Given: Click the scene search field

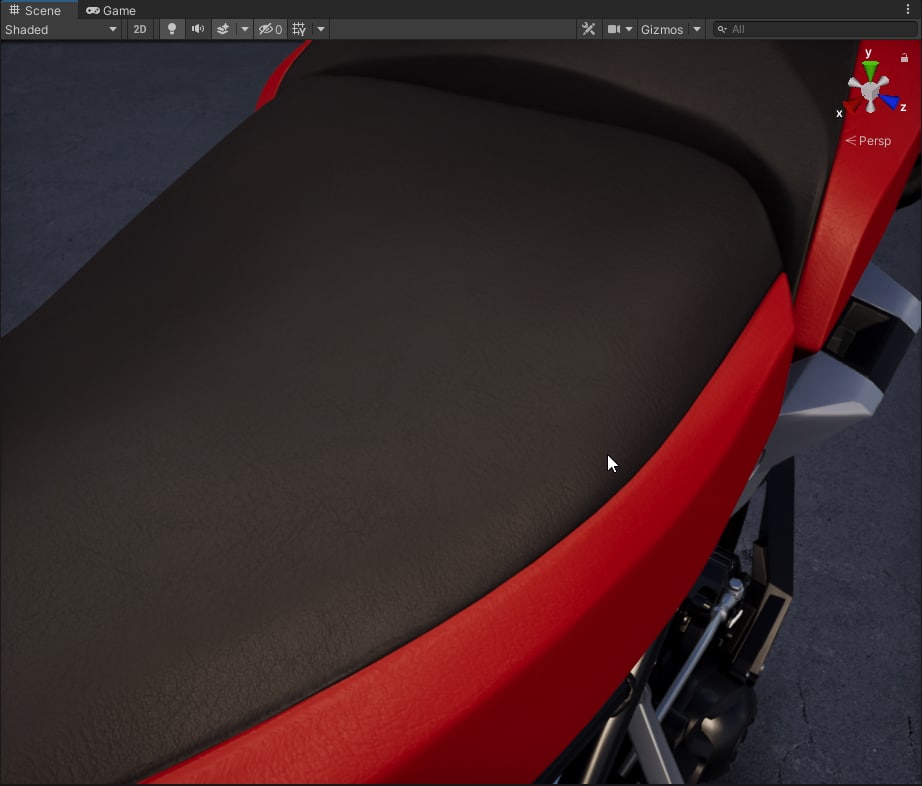Looking at the screenshot, I should tap(814, 29).
